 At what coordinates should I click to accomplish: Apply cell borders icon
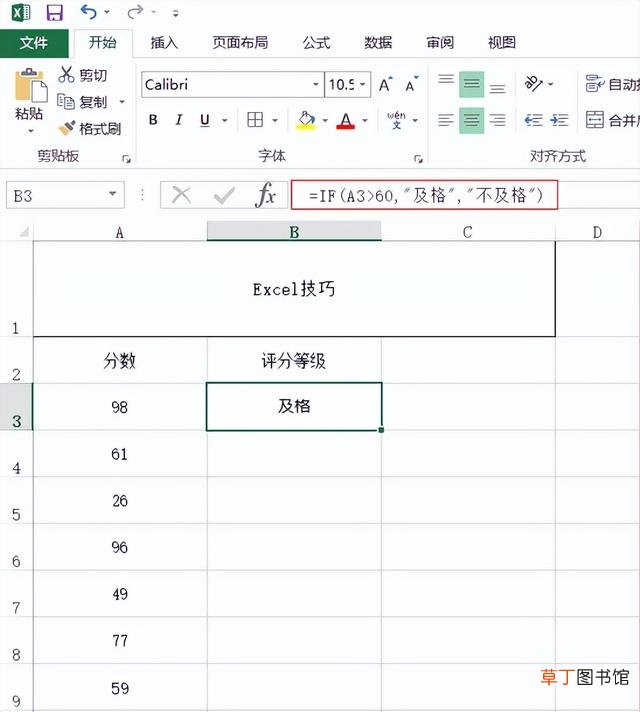pos(255,120)
